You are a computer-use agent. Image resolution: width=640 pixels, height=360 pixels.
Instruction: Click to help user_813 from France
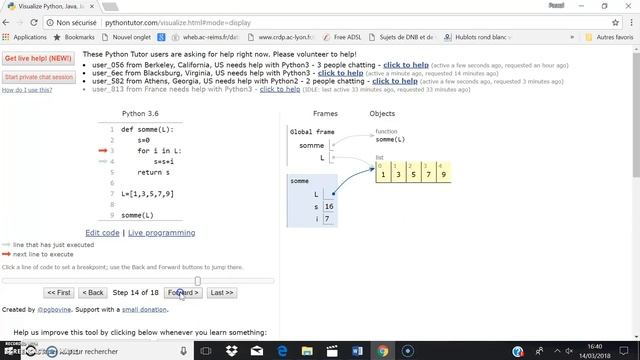click(x=280, y=89)
